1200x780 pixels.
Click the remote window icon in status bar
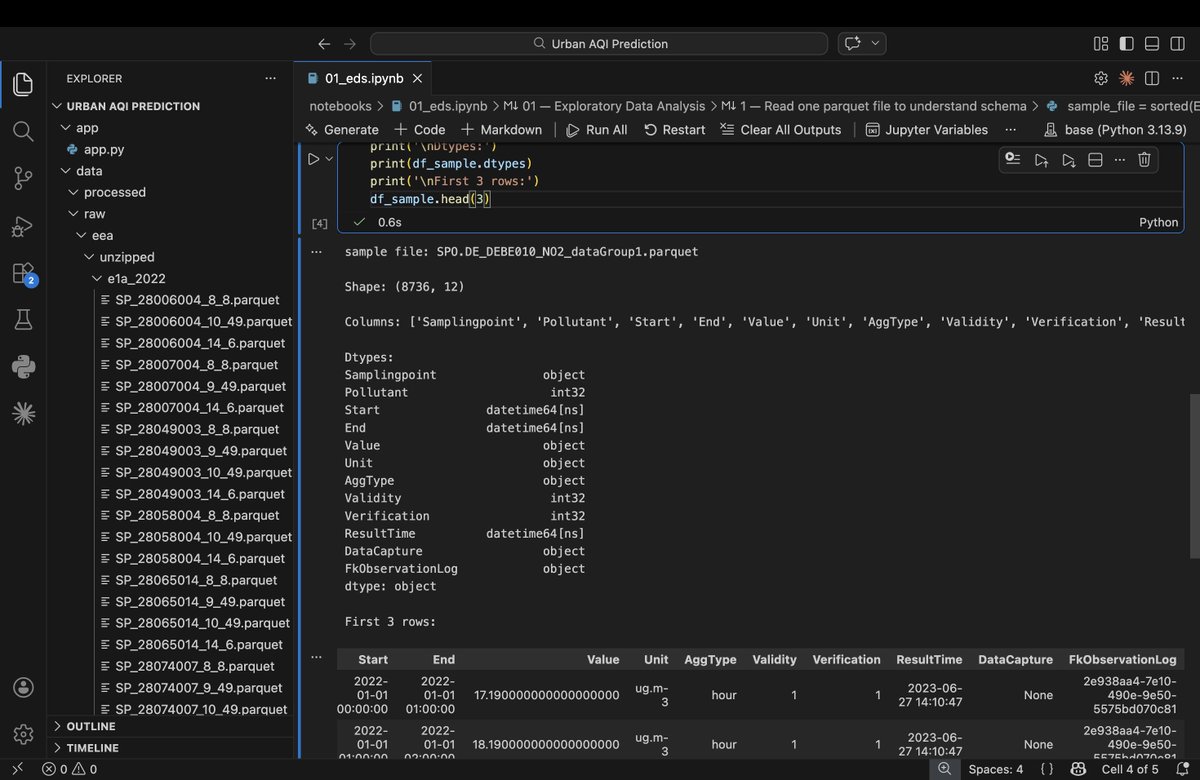click(17, 769)
